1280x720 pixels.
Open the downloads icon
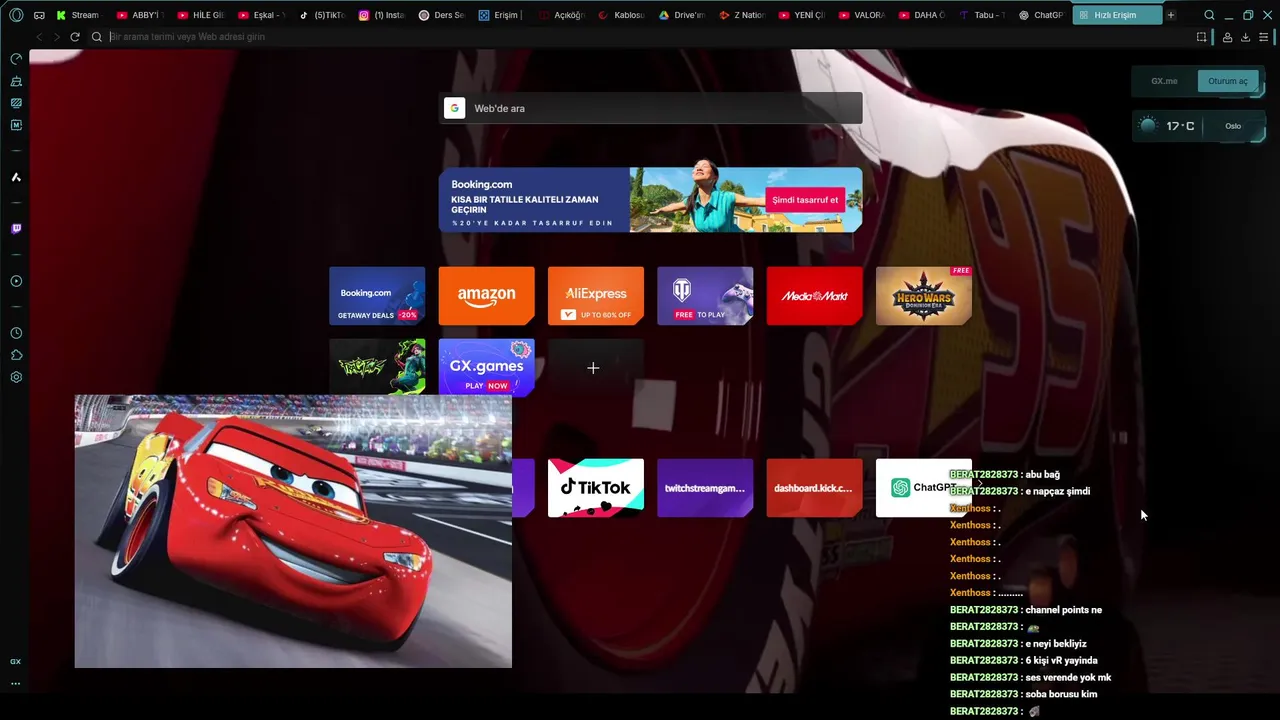[x=1245, y=37]
